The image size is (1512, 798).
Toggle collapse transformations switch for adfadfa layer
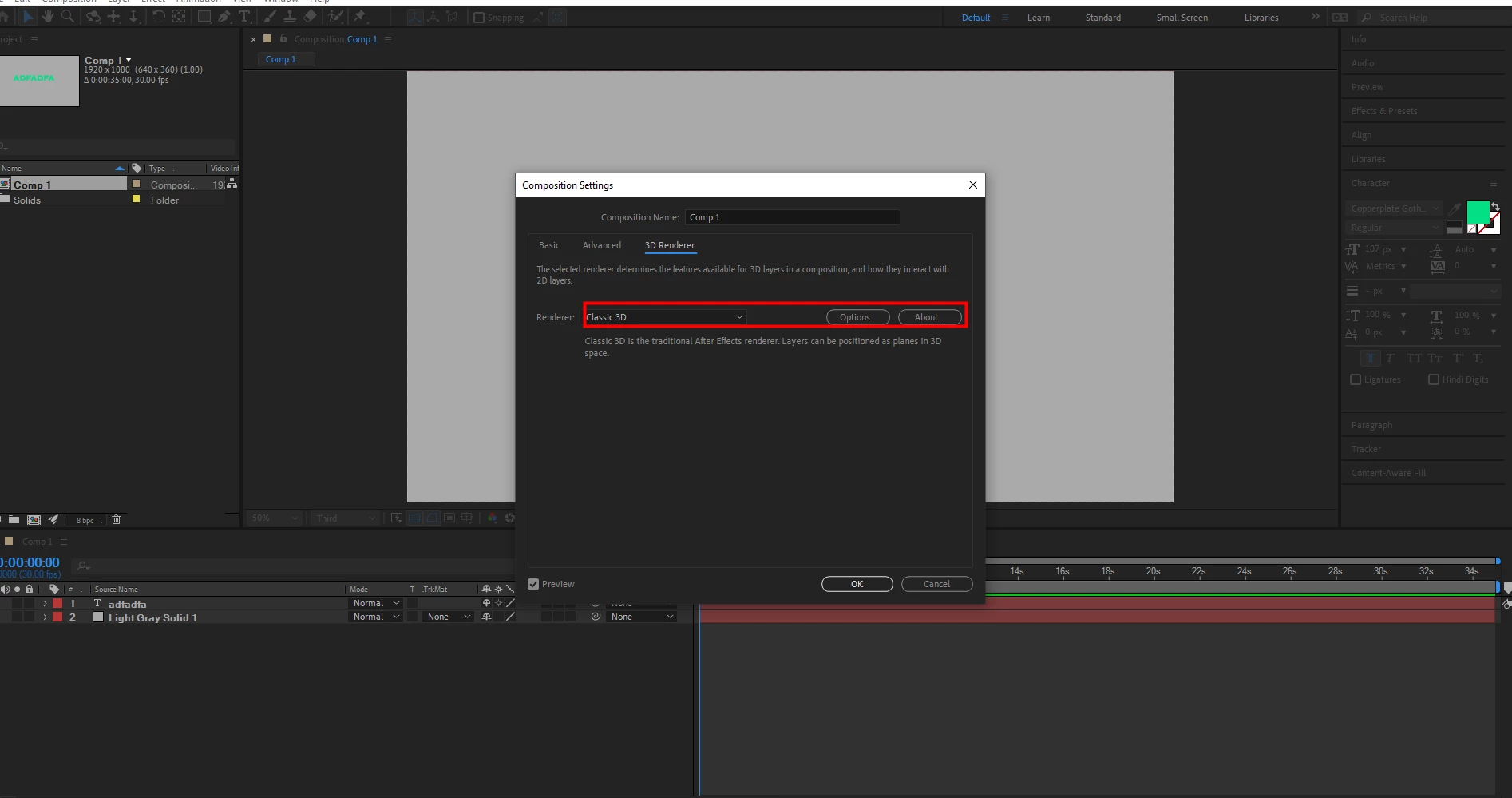498,603
